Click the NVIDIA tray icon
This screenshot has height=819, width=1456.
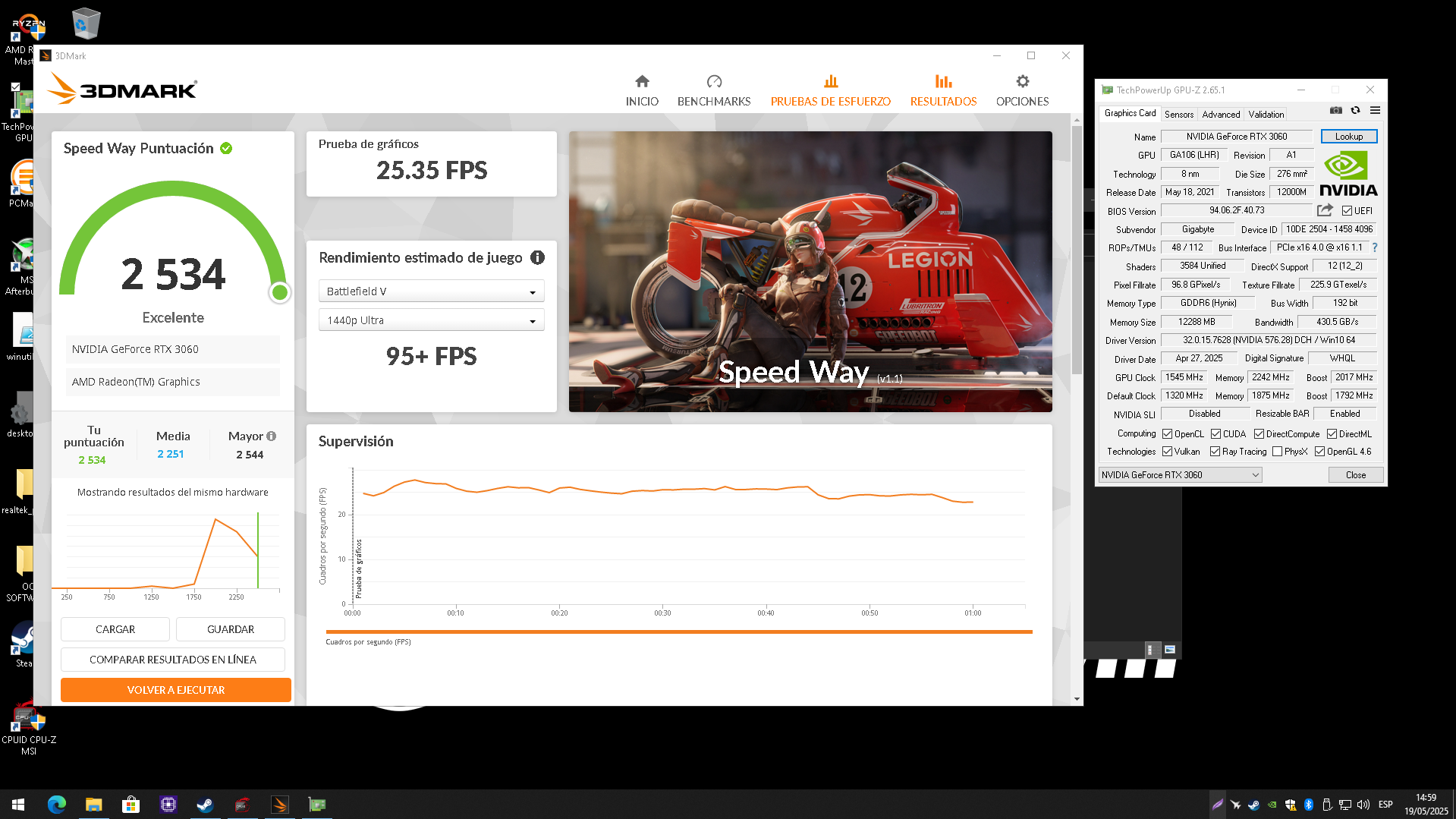(x=1272, y=805)
